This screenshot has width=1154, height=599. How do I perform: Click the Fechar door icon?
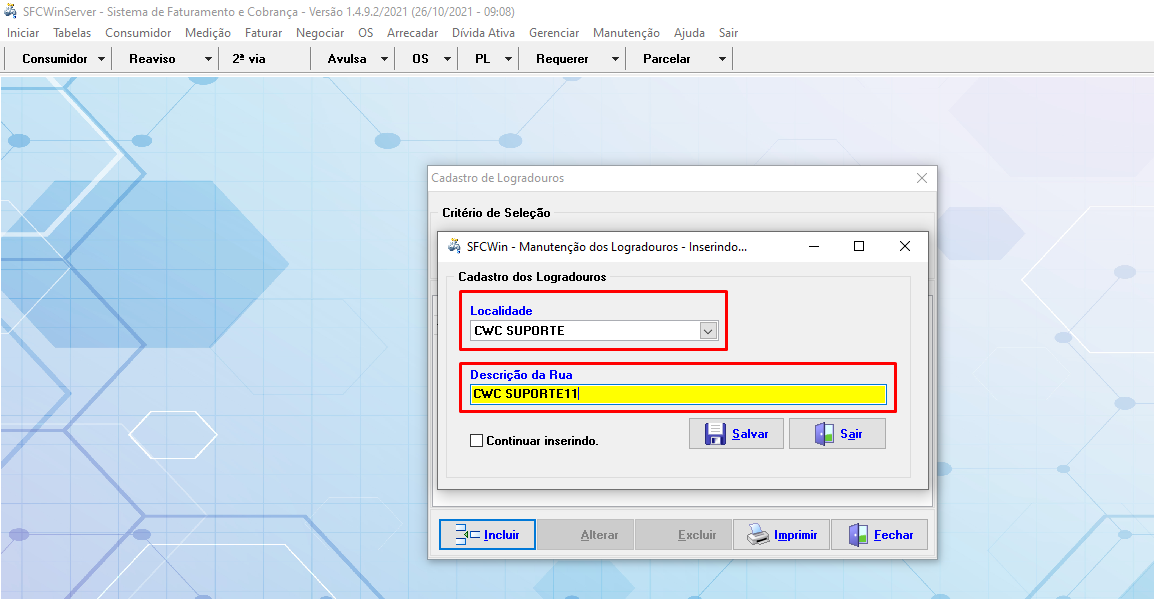tap(858, 535)
